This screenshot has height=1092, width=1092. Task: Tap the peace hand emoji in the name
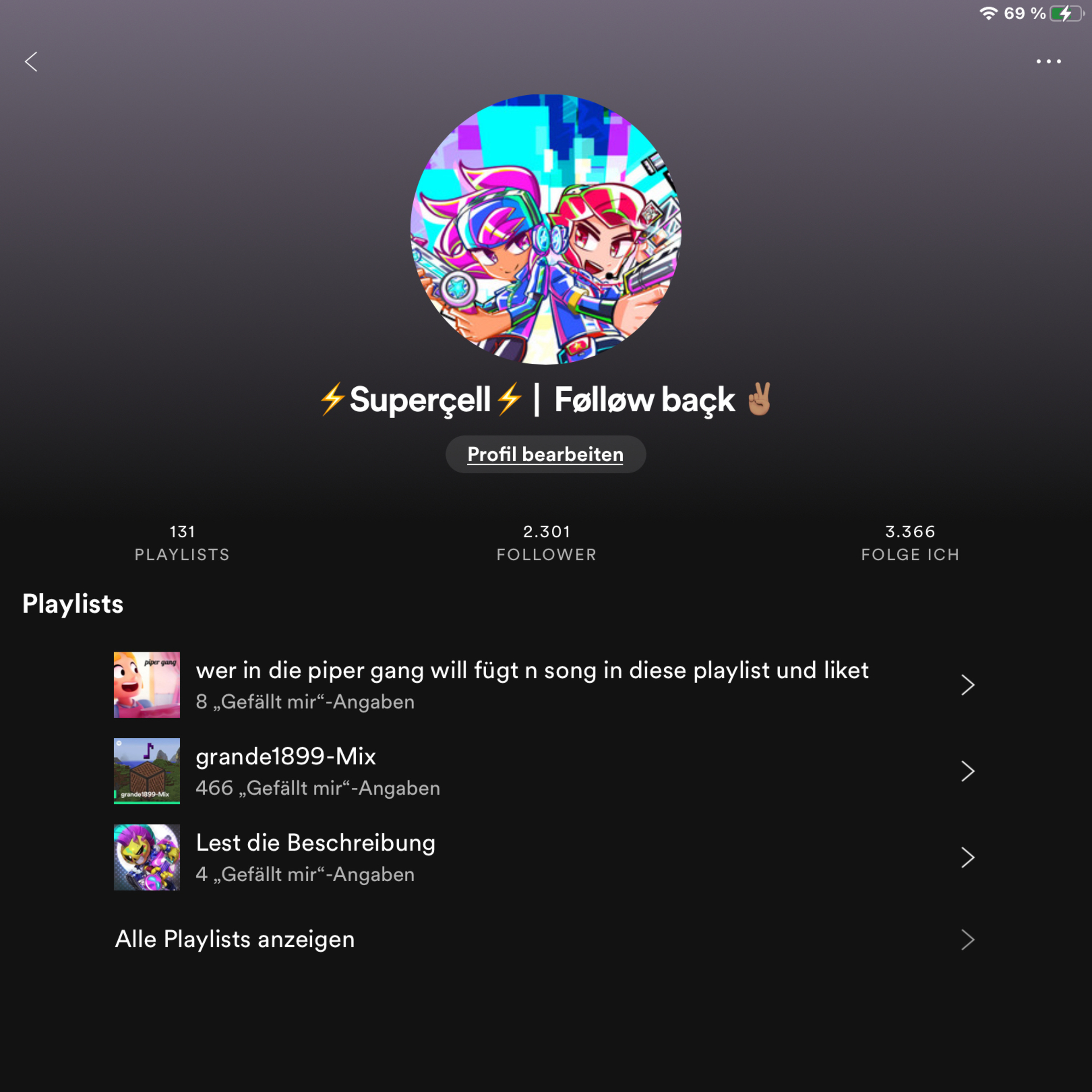pyautogui.click(x=759, y=399)
